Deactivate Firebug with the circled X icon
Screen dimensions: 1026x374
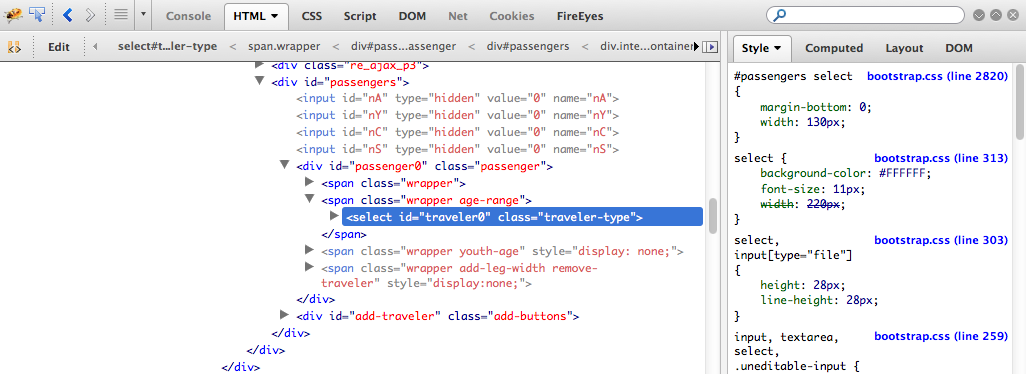point(1013,15)
